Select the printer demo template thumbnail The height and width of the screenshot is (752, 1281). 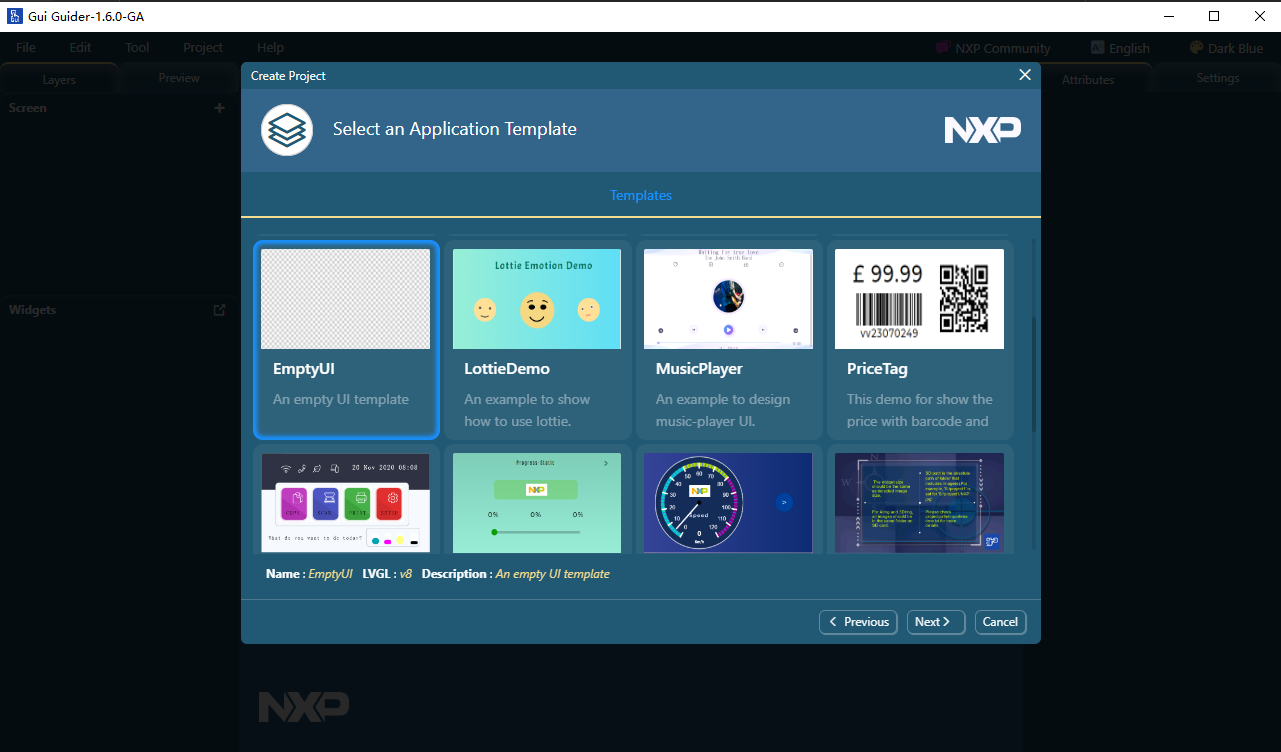(x=346, y=502)
